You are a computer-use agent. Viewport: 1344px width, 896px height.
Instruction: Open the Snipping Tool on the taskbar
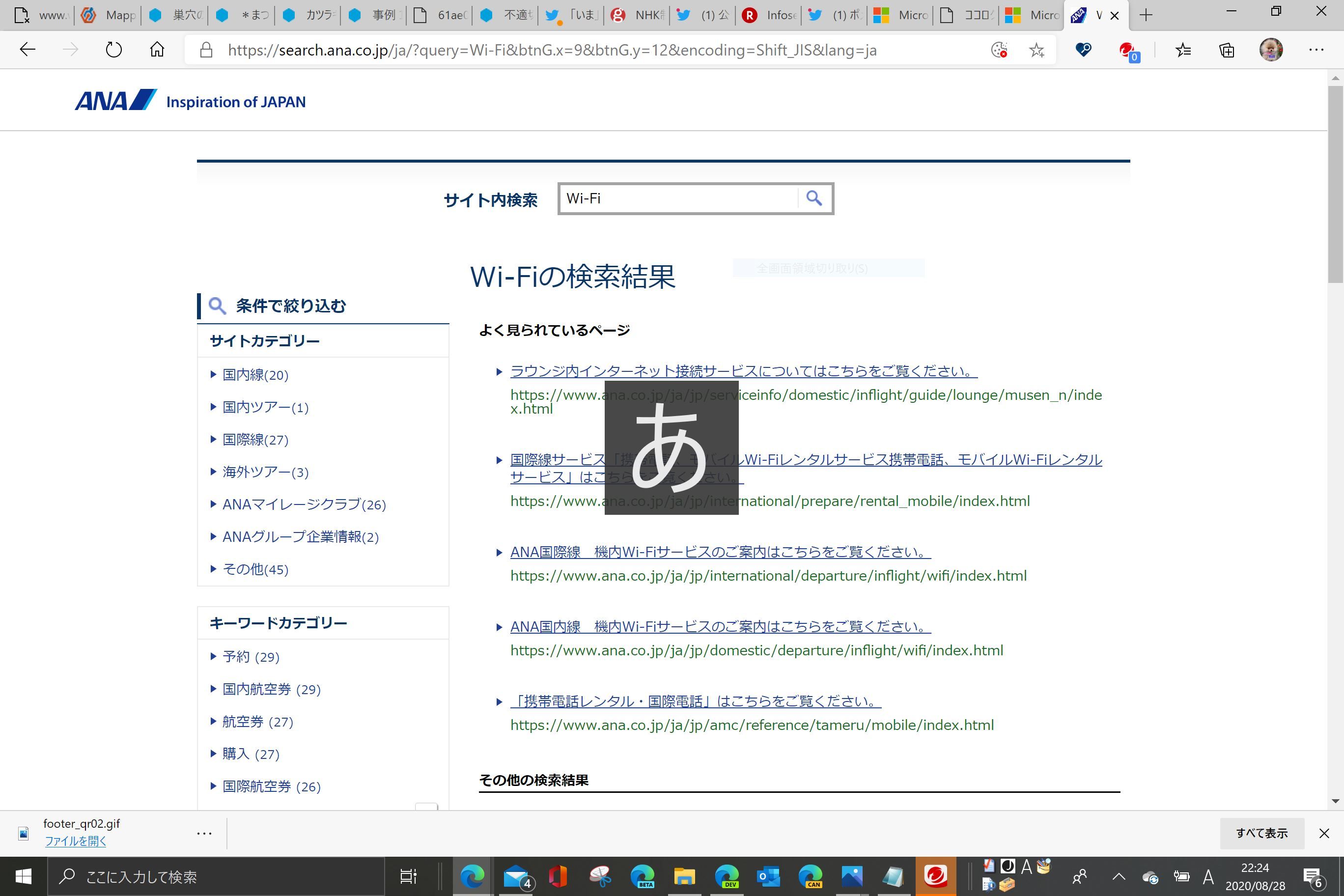click(x=600, y=876)
